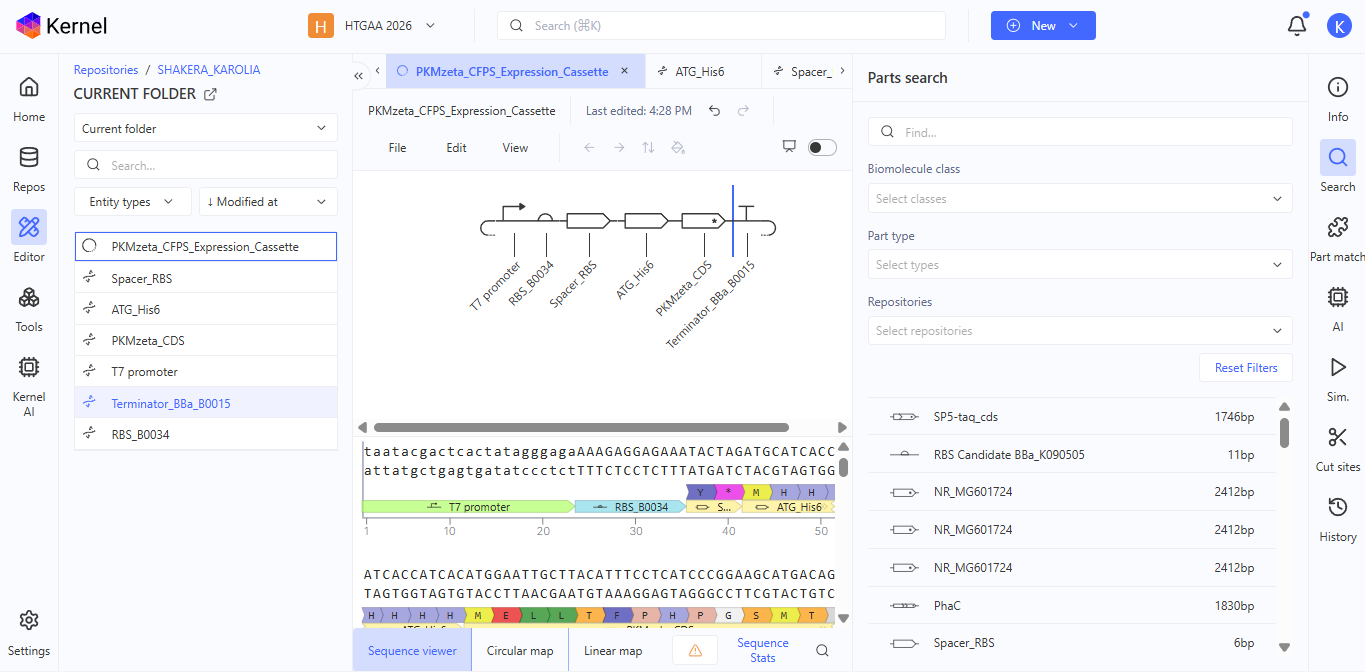Open current folder in external link icon

coord(210,94)
